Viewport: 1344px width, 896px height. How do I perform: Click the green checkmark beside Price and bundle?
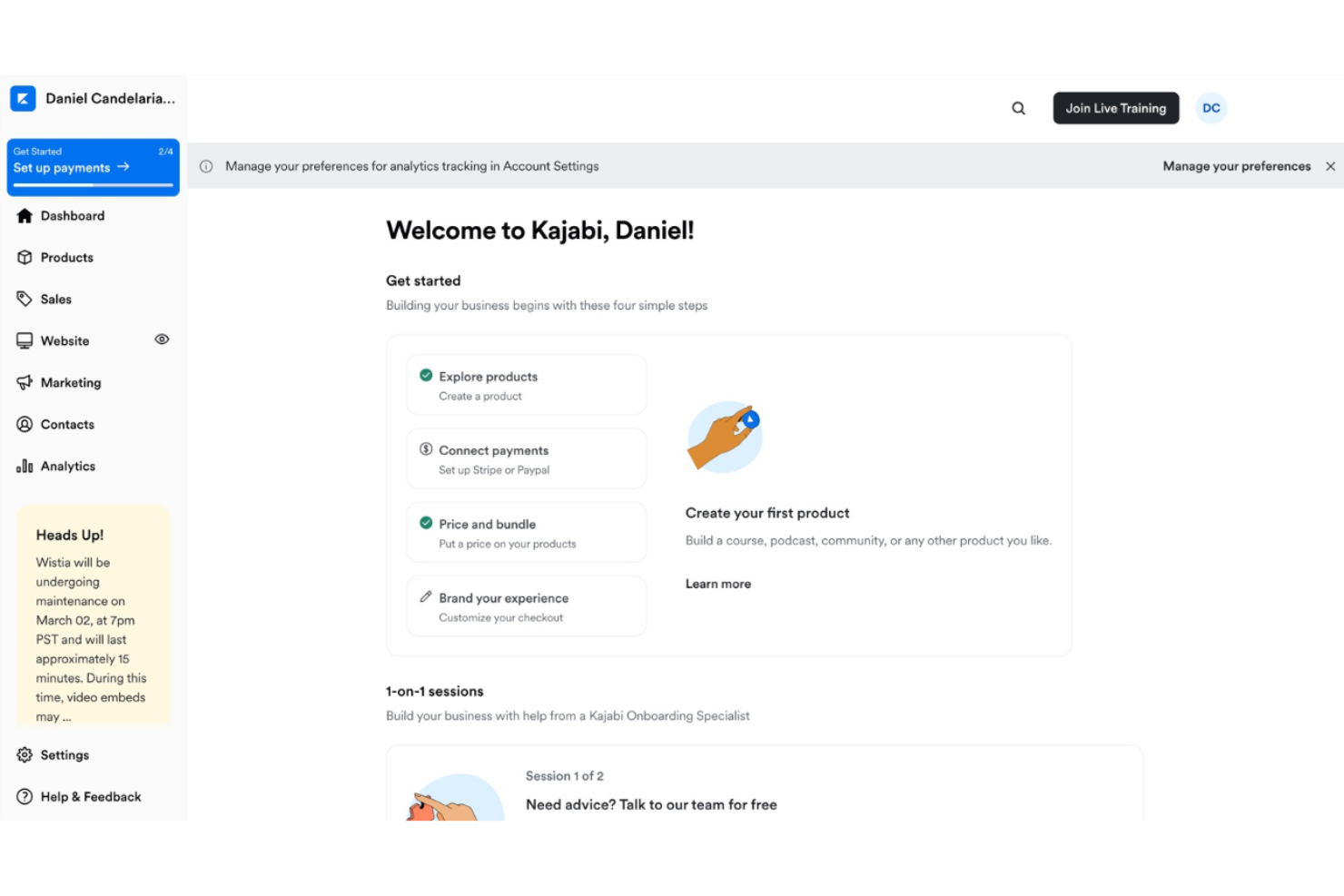pyautogui.click(x=426, y=523)
